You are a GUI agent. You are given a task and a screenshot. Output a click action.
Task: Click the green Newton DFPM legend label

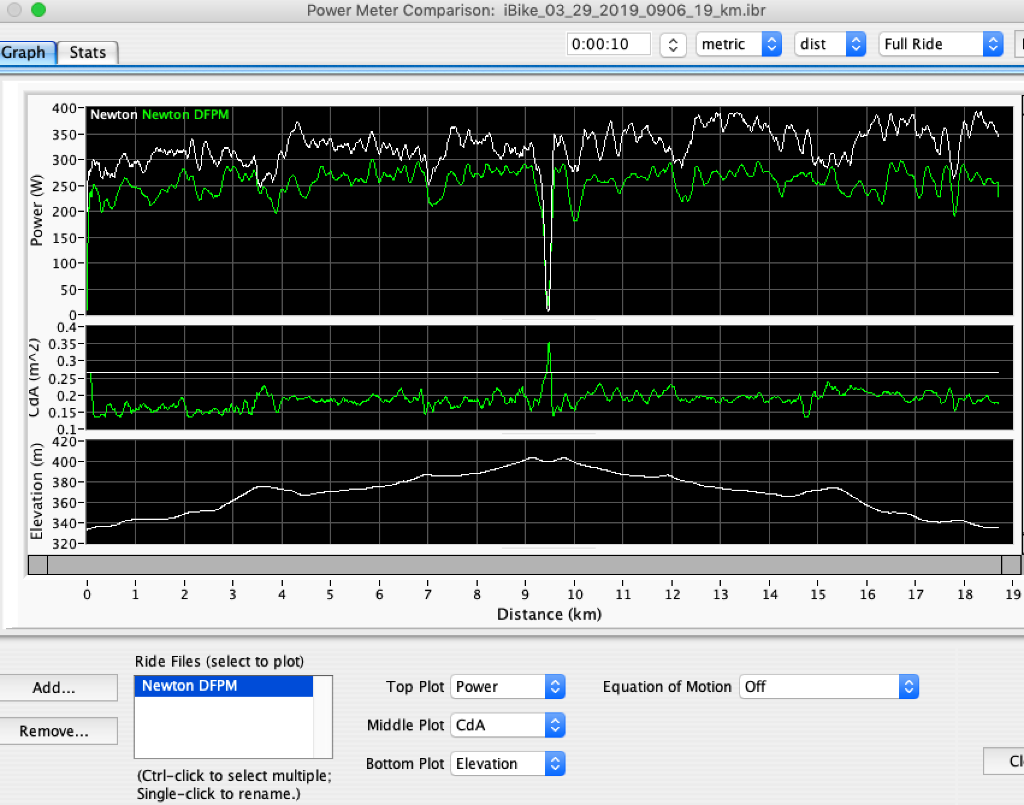coord(186,115)
